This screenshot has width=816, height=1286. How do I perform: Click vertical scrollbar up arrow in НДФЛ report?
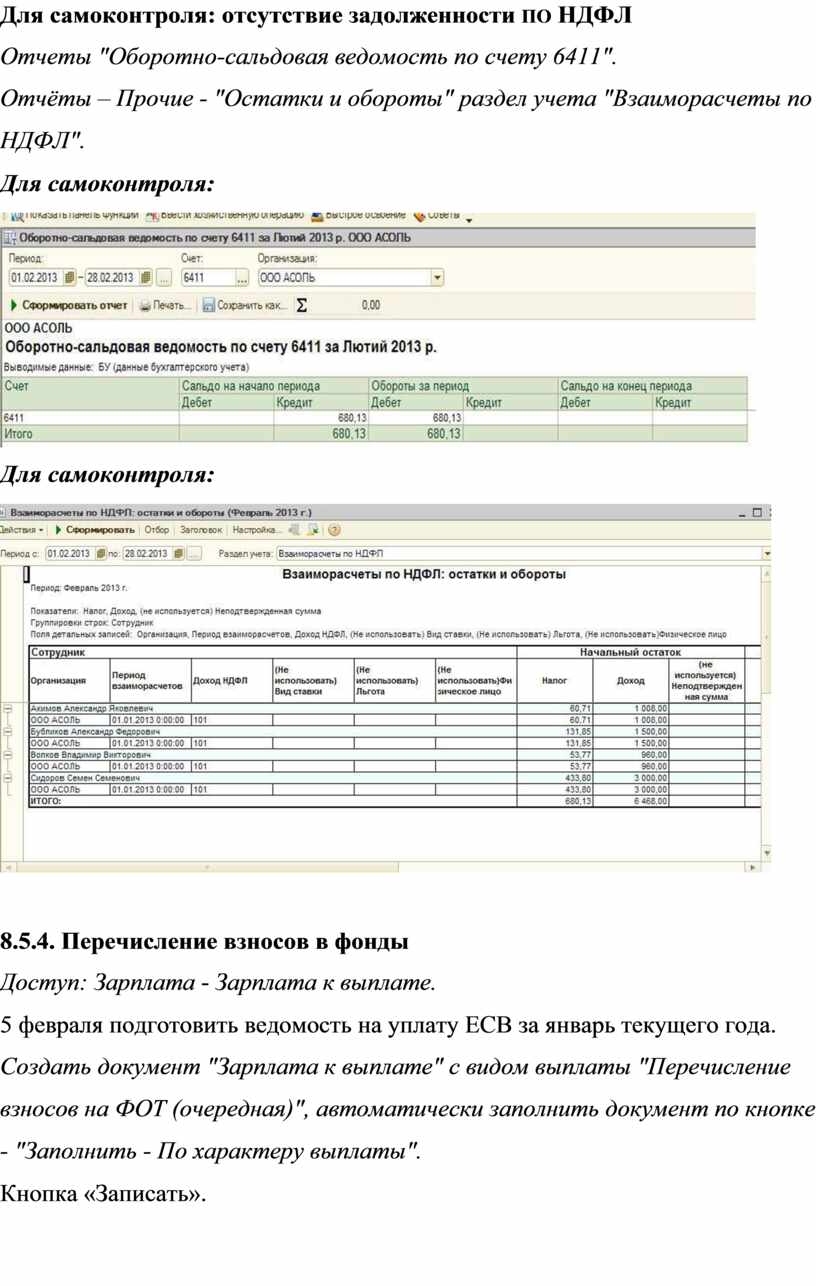(x=767, y=575)
